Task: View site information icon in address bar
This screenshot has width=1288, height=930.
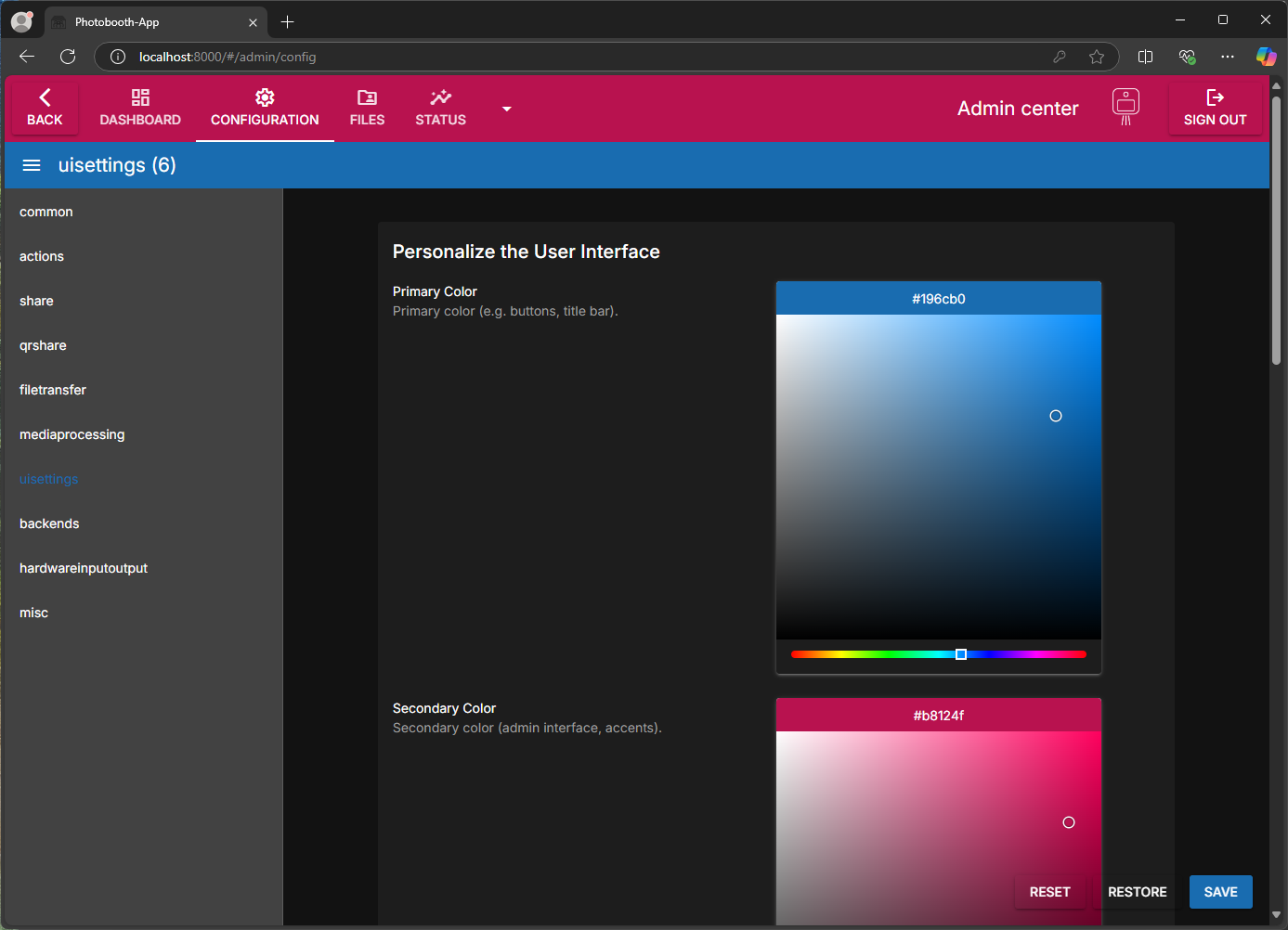Action: click(118, 57)
